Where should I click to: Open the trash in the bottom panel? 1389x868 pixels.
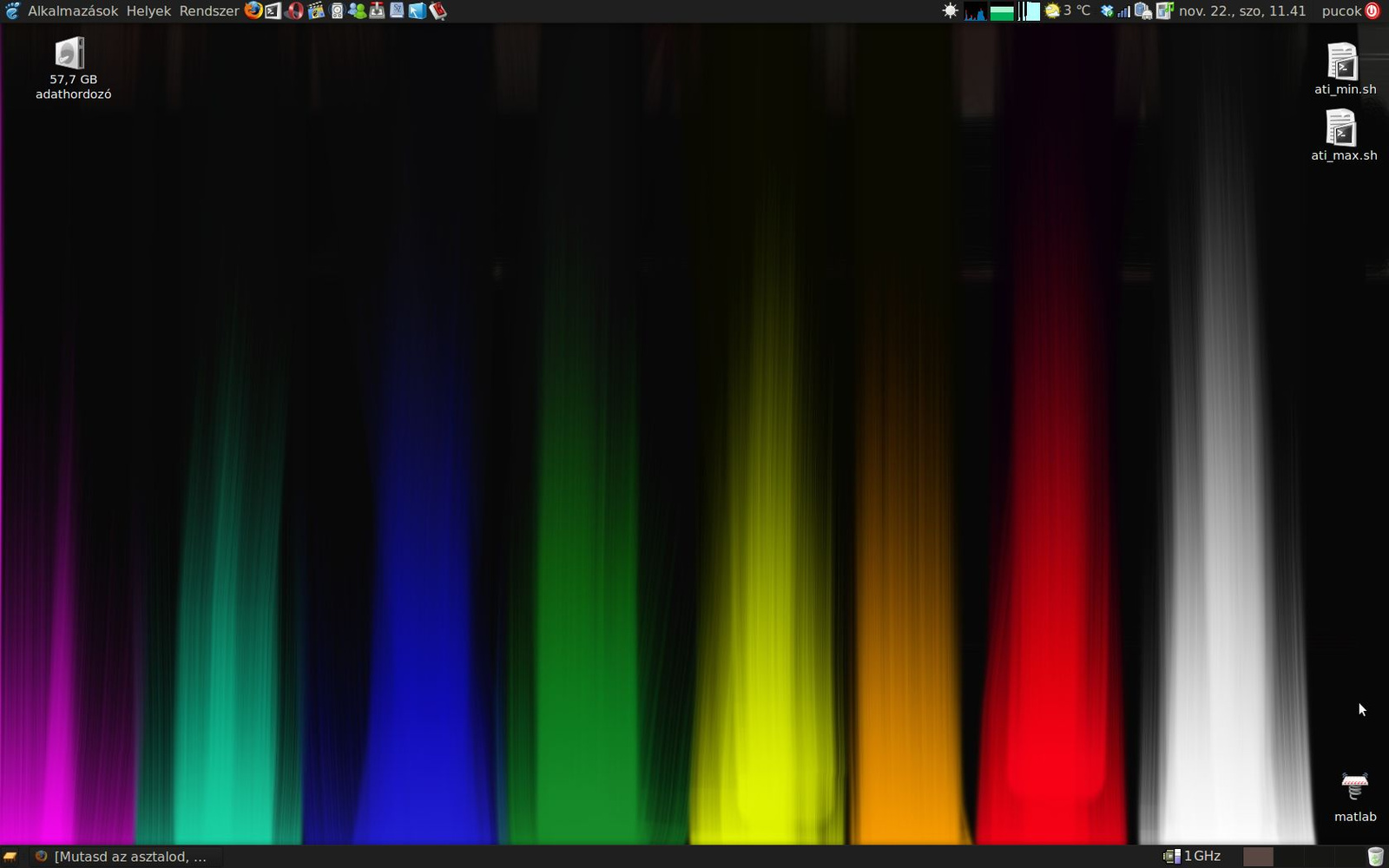[1376, 857]
